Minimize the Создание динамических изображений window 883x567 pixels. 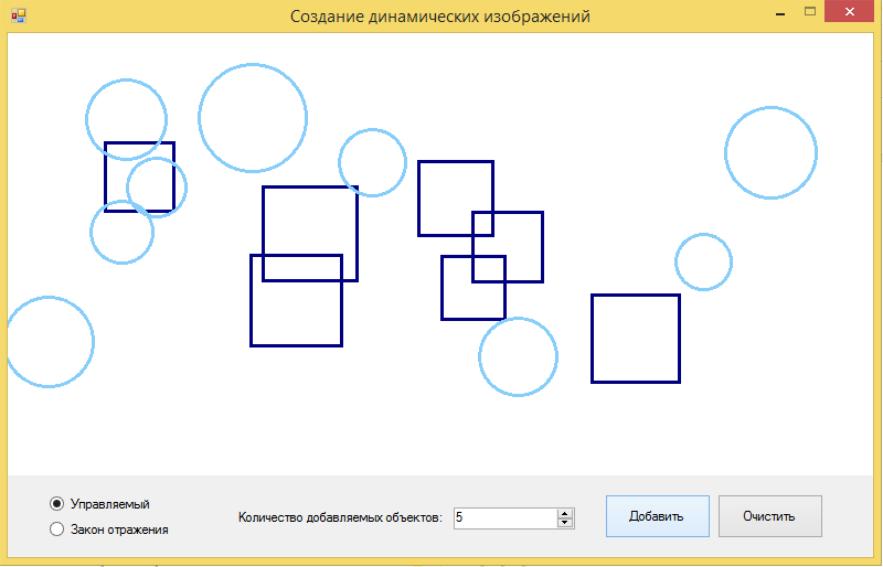tap(781, 14)
